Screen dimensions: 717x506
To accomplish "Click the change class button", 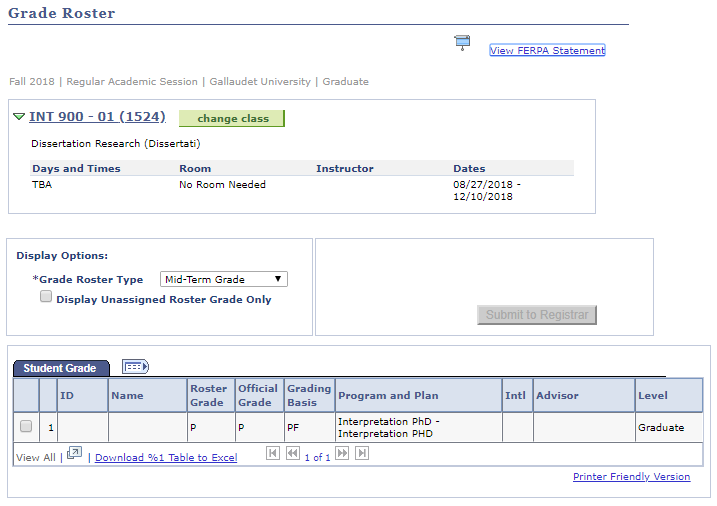I will coord(232,118).
